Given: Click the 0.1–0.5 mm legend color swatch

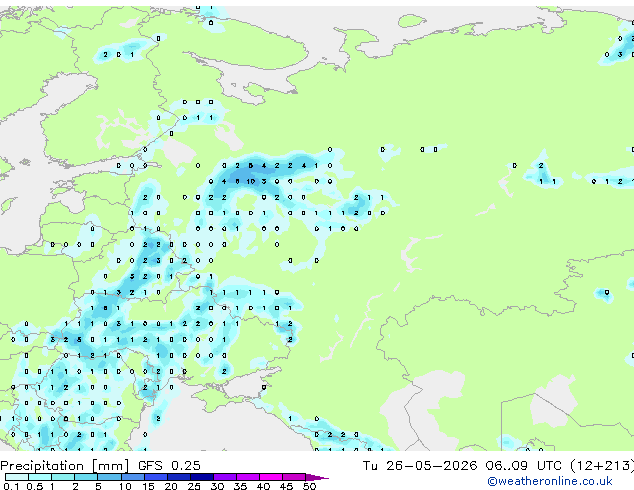Looking at the screenshot, I should [x=17, y=477].
